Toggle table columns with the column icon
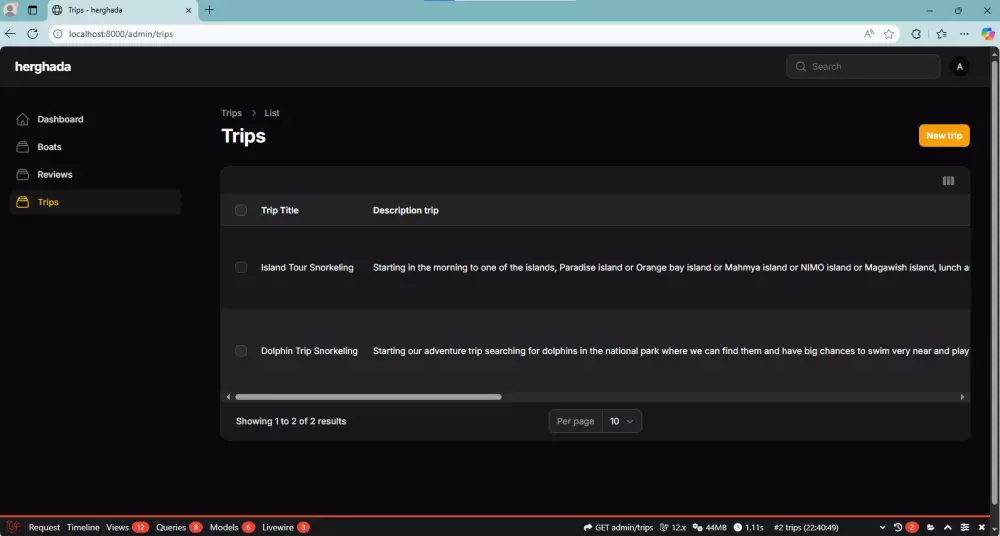The image size is (1000, 536). coord(948,181)
